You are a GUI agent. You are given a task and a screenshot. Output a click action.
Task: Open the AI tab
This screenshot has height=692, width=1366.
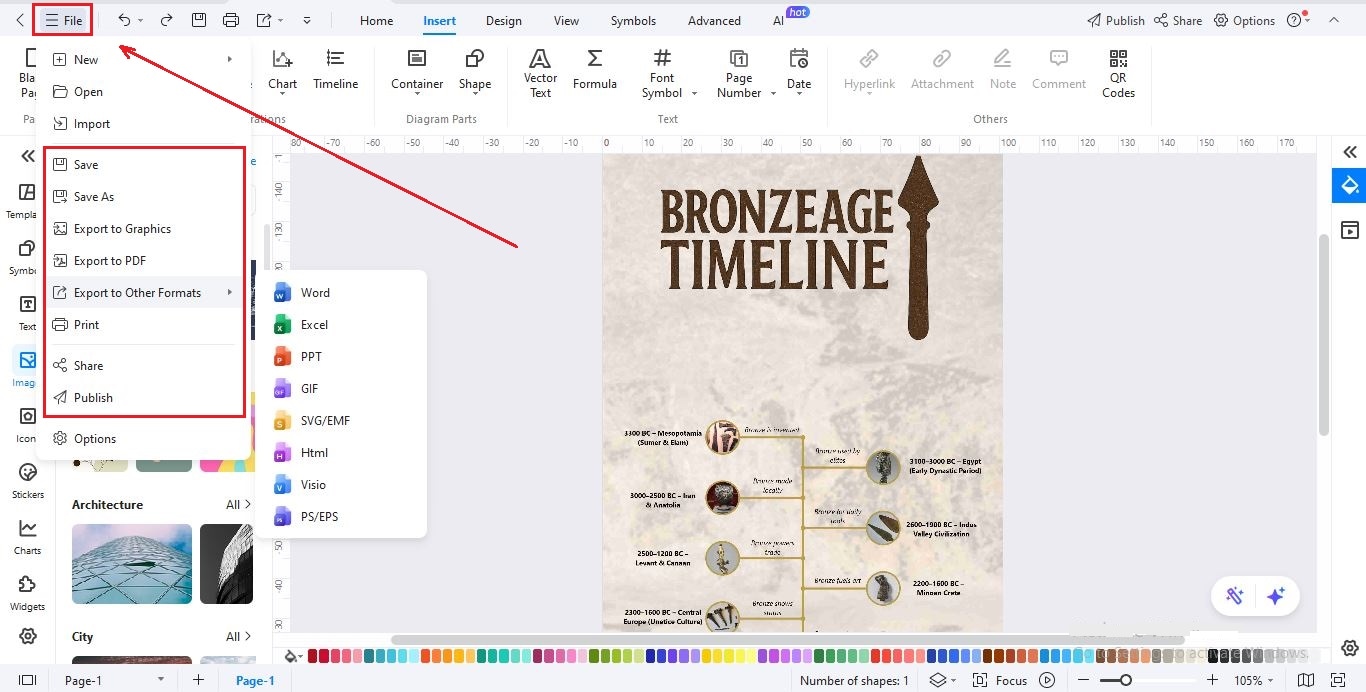tap(778, 20)
